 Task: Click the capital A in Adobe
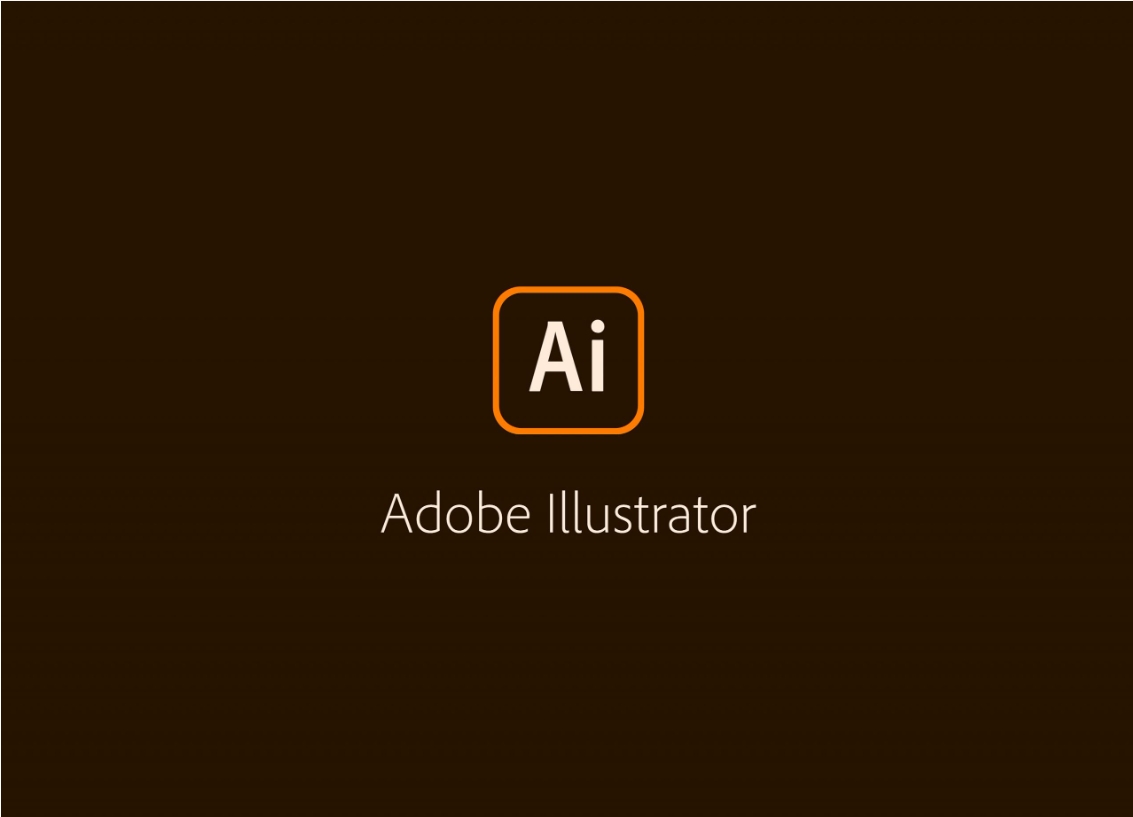point(397,513)
